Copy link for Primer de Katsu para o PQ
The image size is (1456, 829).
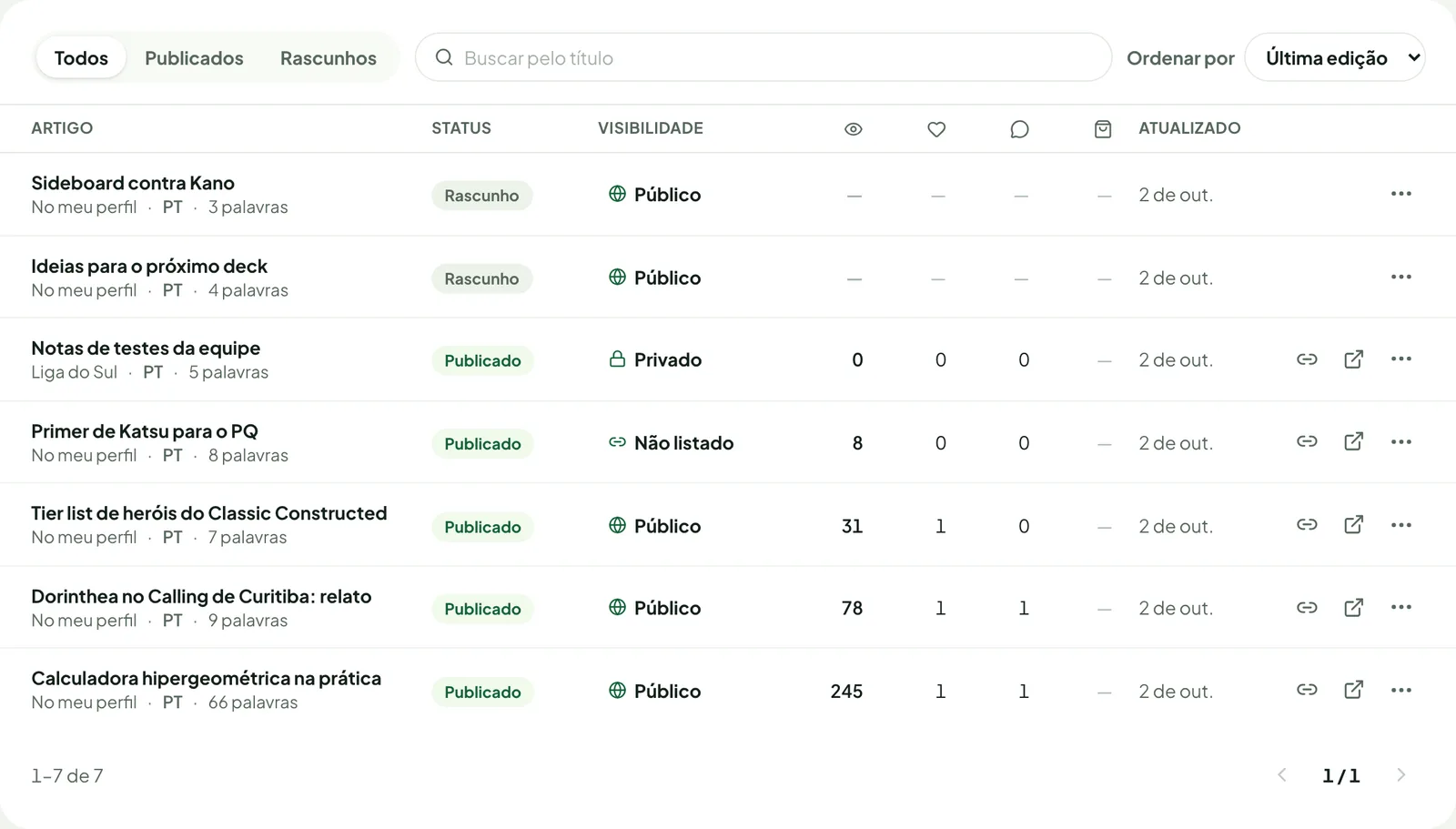click(x=1307, y=442)
